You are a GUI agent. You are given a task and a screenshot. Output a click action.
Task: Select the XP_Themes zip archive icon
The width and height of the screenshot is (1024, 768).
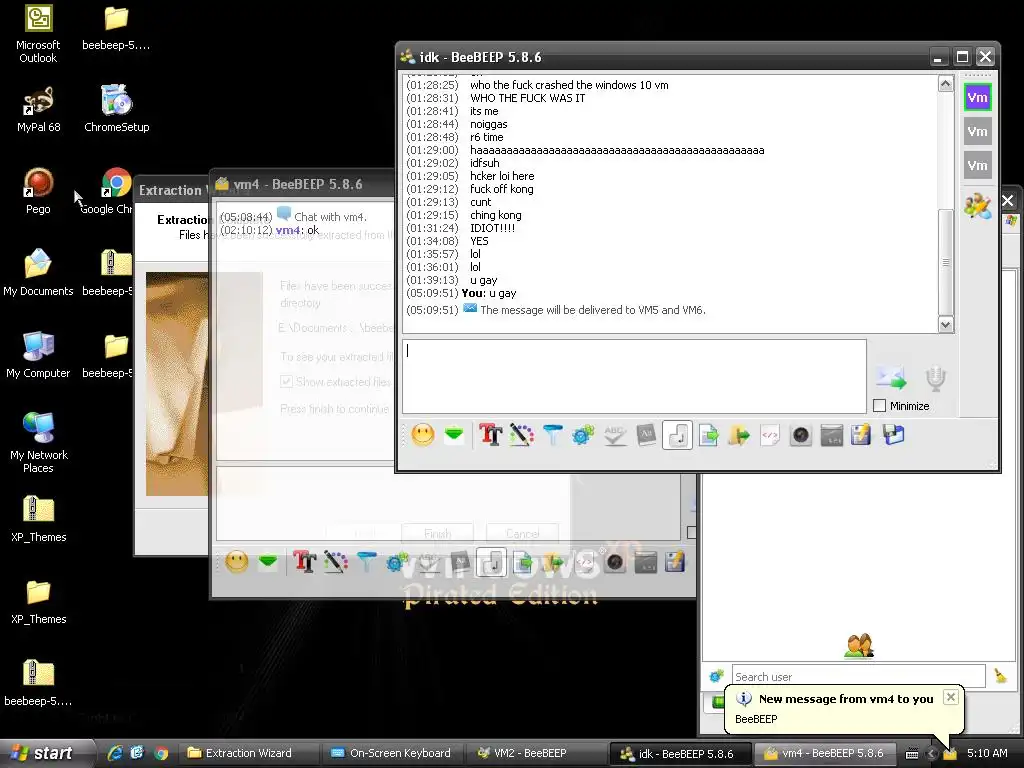click(38, 519)
